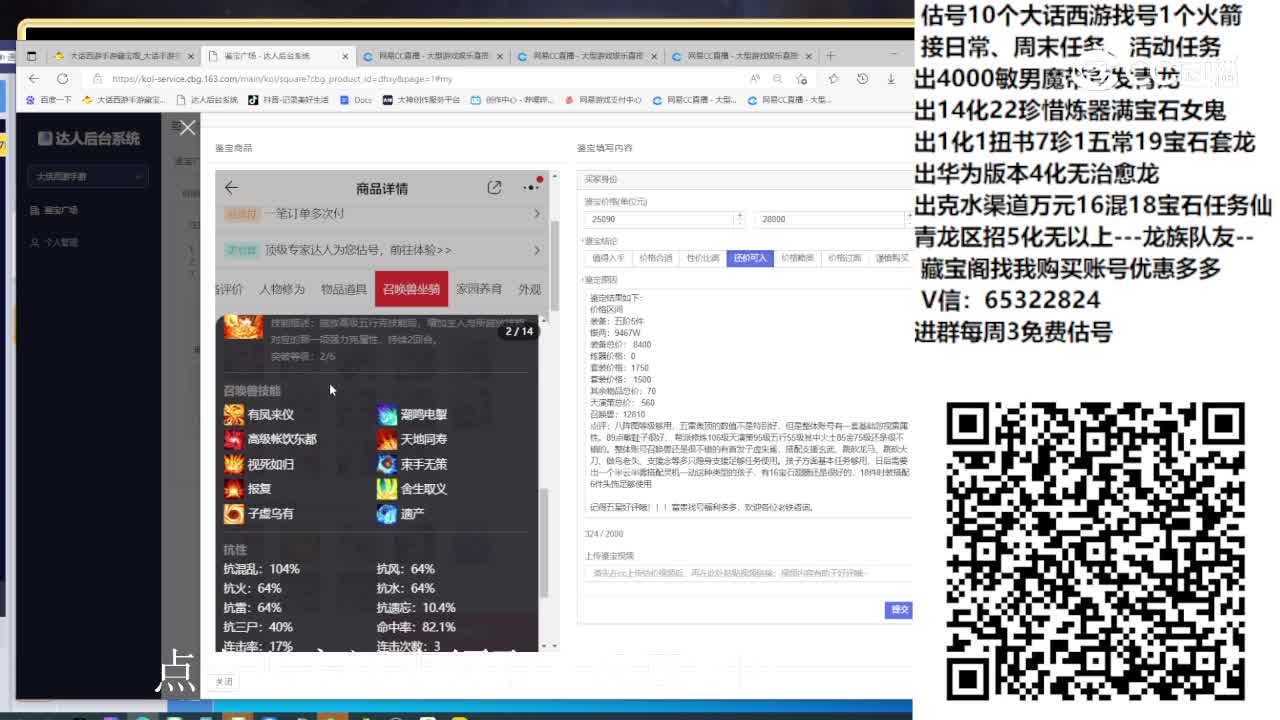Image resolution: width=1280 pixels, height=720 pixels.
Task: Select the 性价比高 conclusion option
Action: pos(703,258)
